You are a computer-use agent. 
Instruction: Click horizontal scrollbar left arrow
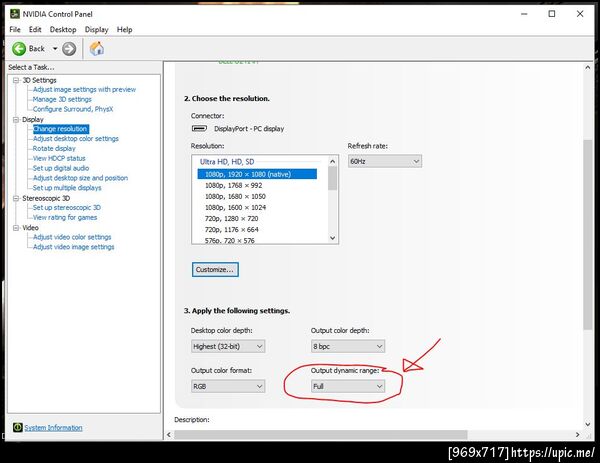tap(169, 435)
